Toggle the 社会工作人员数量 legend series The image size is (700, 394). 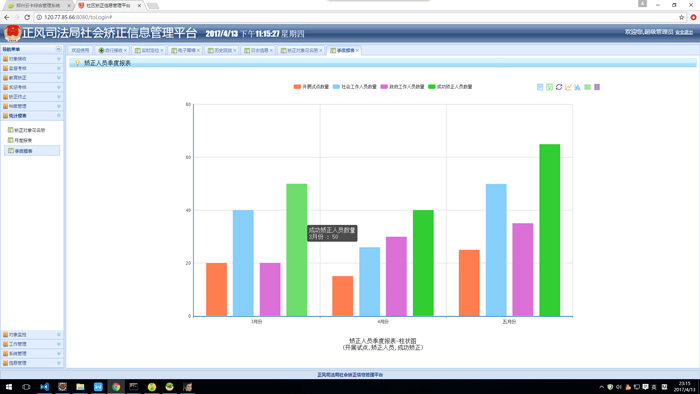click(x=355, y=87)
